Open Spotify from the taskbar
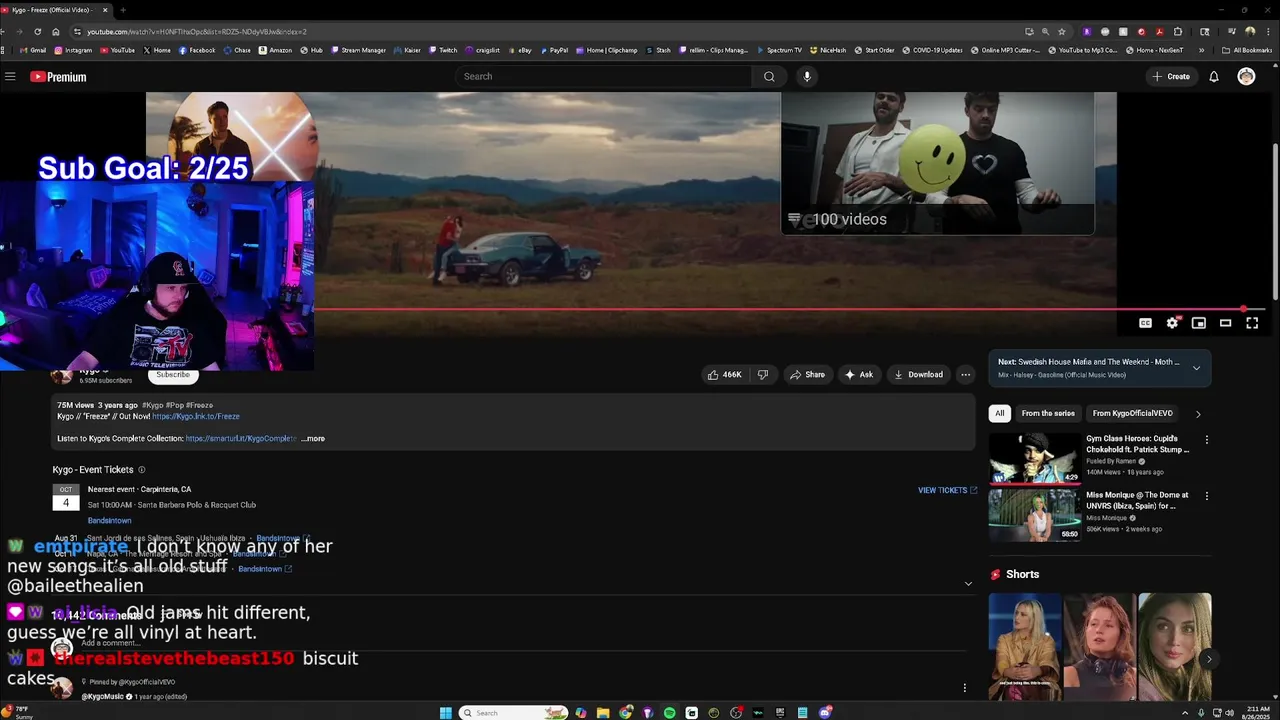The image size is (1280, 720). pos(669,712)
